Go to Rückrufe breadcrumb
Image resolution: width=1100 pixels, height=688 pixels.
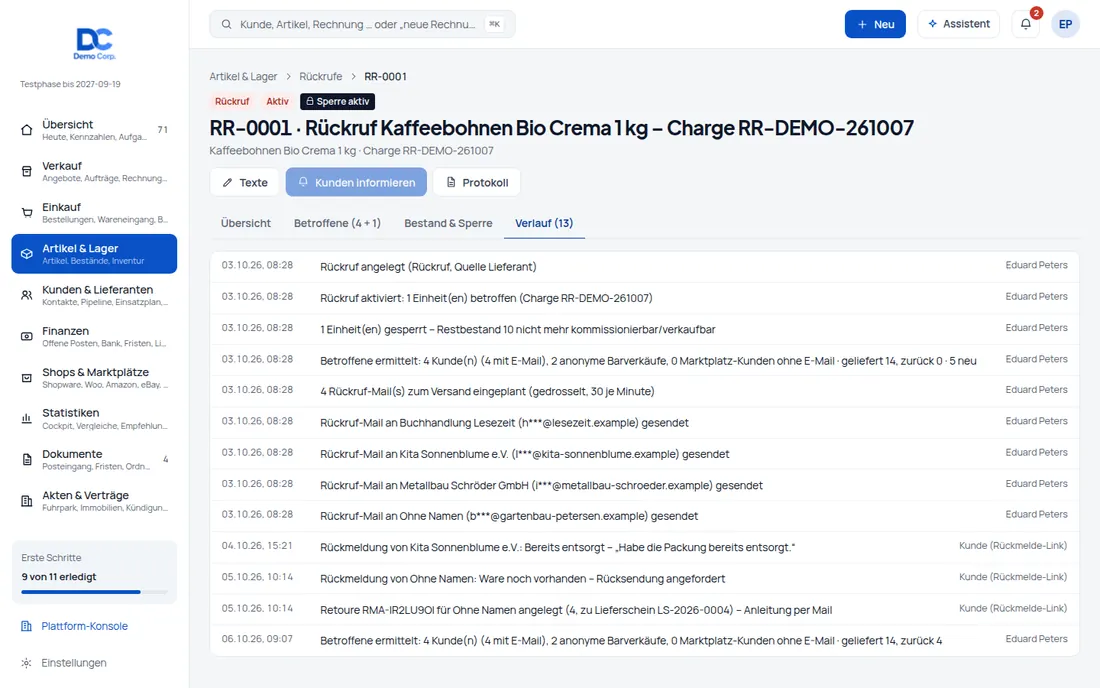coord(321,76)
